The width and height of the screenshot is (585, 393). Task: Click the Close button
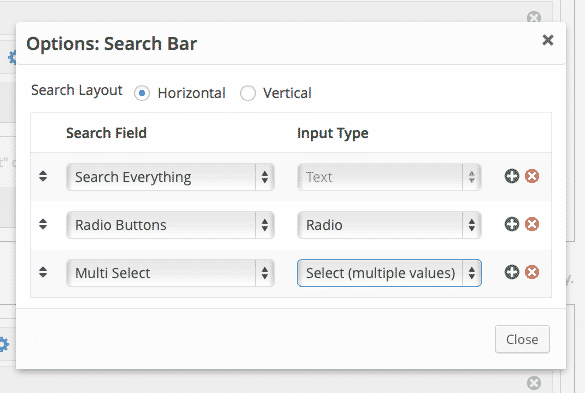coord(522,339)
